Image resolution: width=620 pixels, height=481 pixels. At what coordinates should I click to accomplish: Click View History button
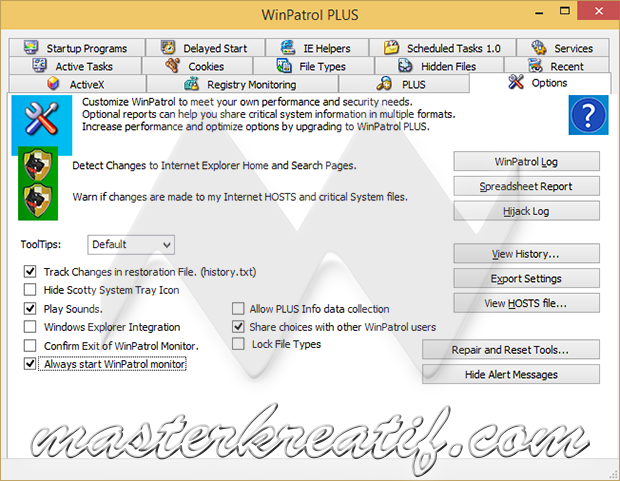coord(526,254)
